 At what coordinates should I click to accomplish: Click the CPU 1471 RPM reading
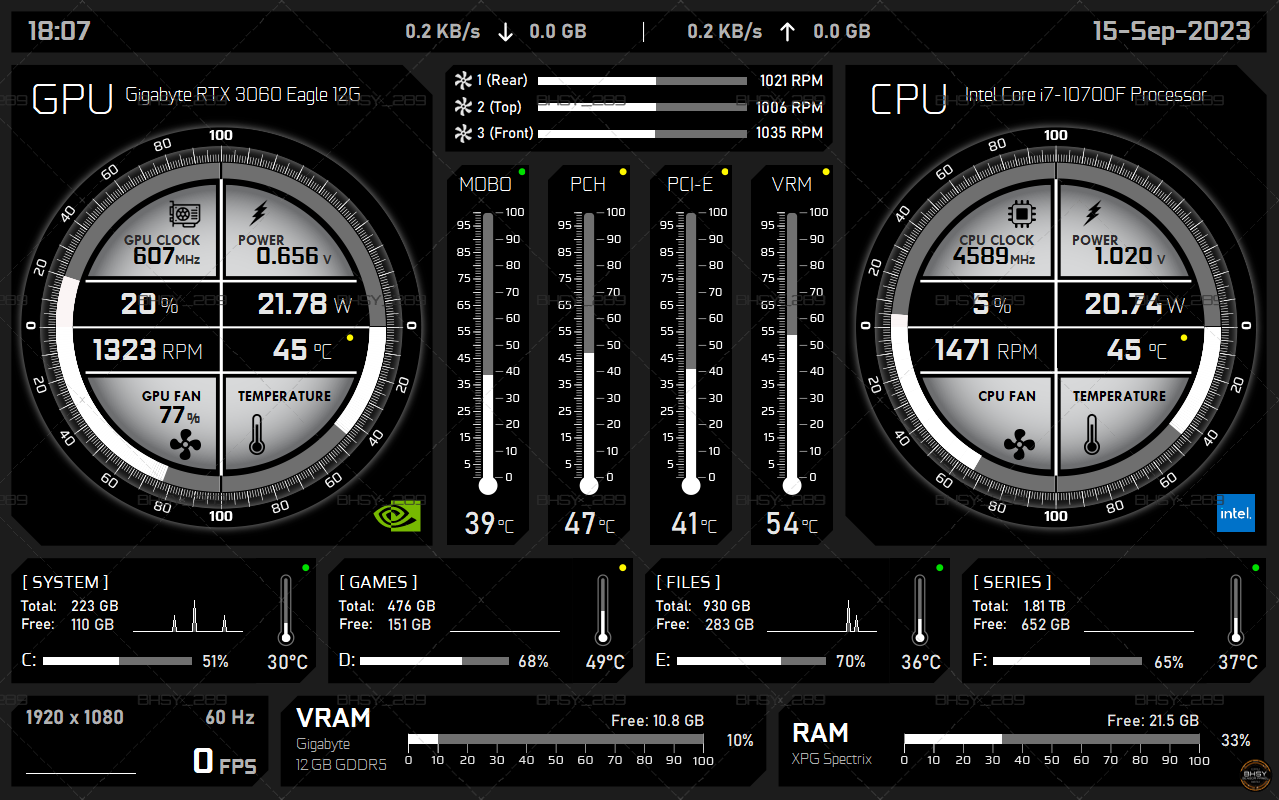point(986,351)
